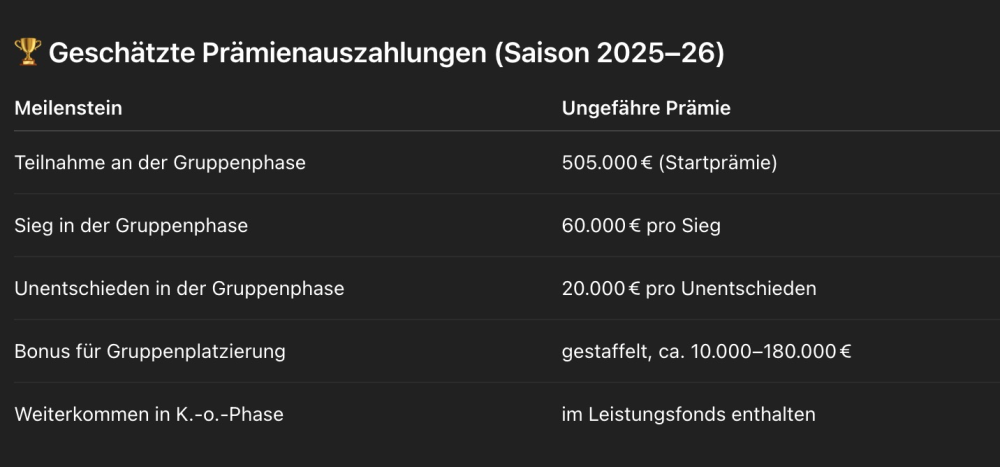1000x467 pixels.
Task: Select the "Ungefähre Prämie" column header
Action: (x=646, y=108)
